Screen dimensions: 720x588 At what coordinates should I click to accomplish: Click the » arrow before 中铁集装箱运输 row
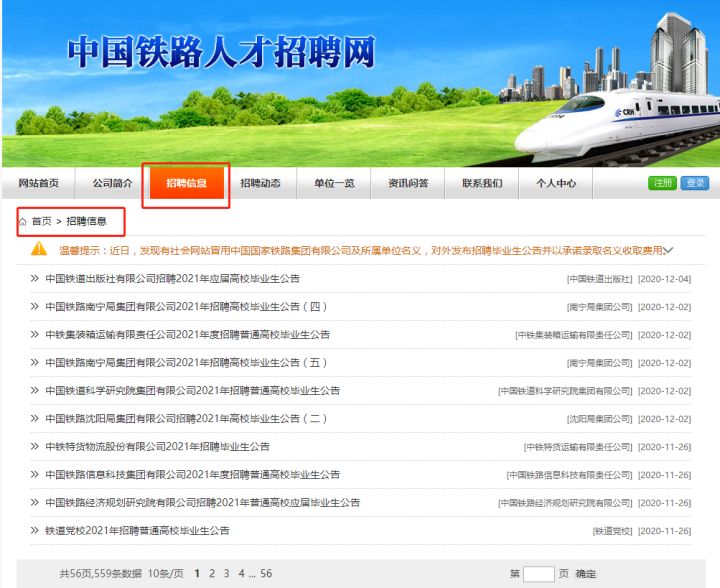tap(34, 334)
